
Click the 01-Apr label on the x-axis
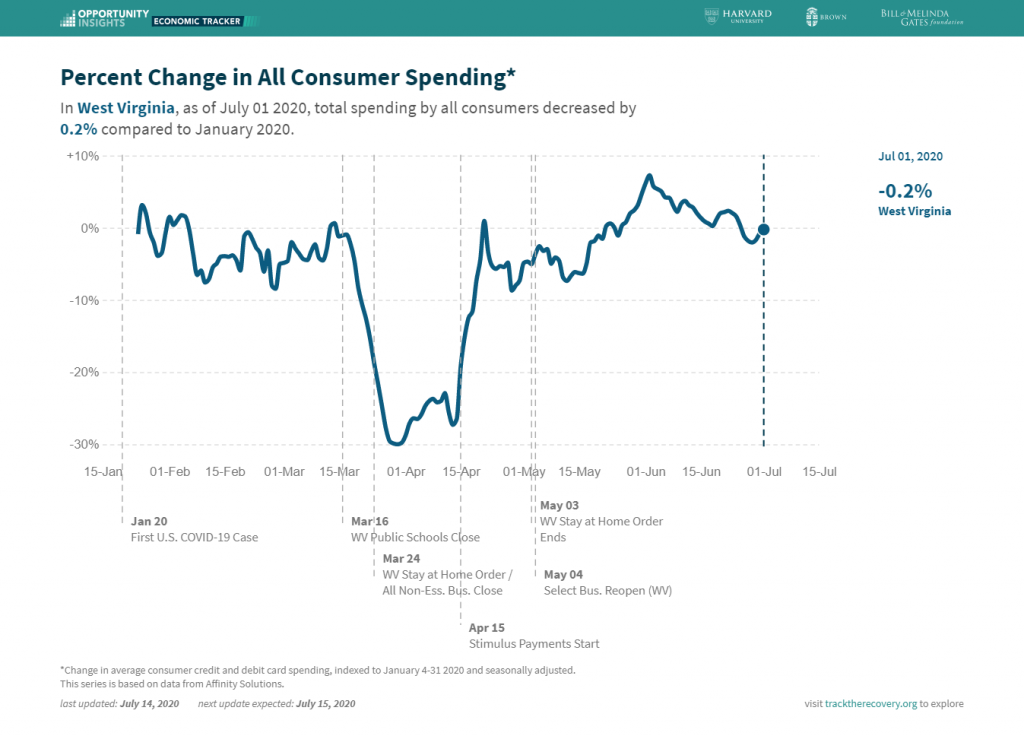[x=406, y=472]
